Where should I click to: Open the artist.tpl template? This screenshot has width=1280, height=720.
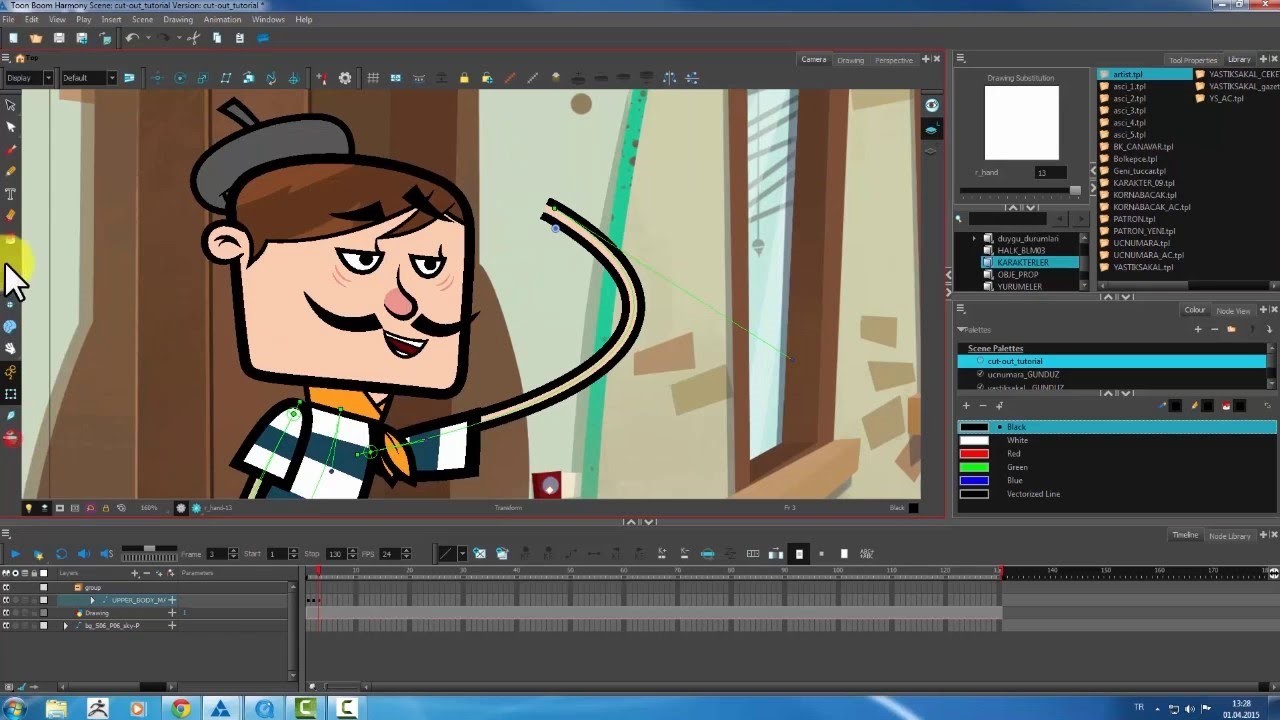[x=1127, y=74]
